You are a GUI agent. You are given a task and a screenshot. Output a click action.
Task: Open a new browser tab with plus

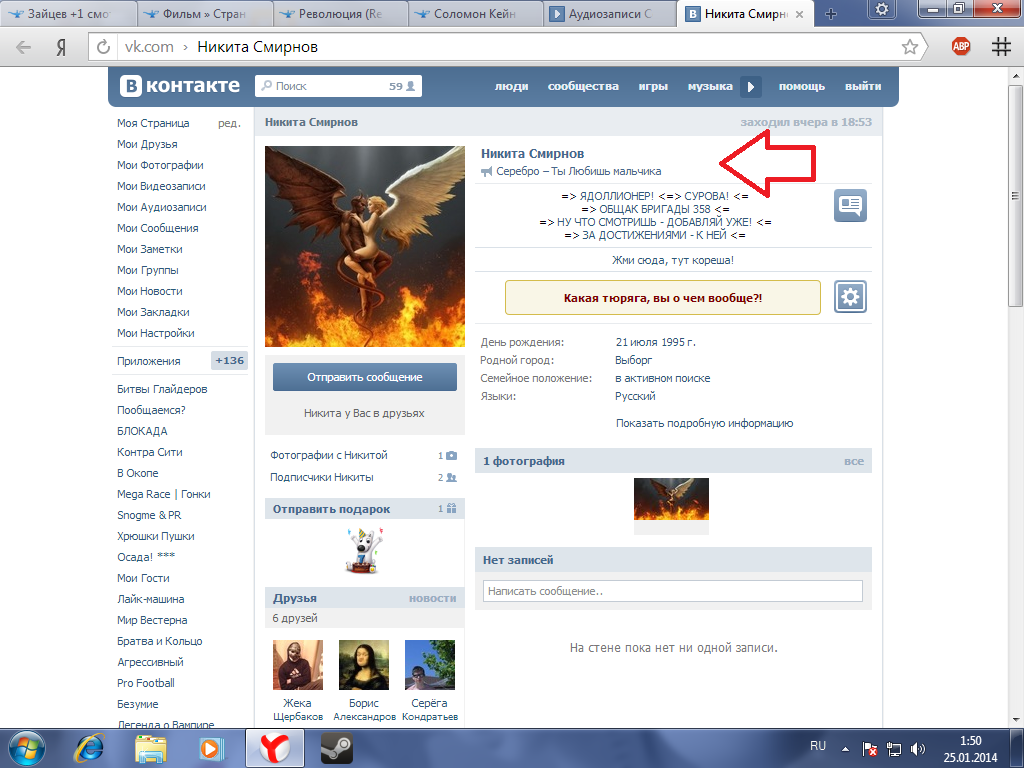[x=831, y=14]
